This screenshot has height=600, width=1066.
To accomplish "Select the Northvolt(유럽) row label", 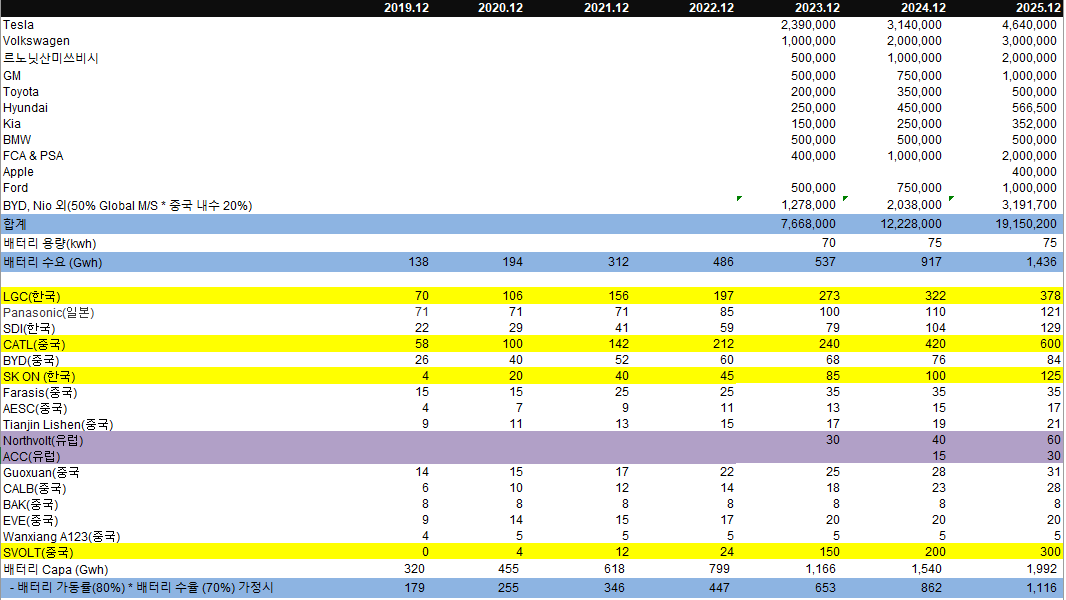I will coord(43,441).
